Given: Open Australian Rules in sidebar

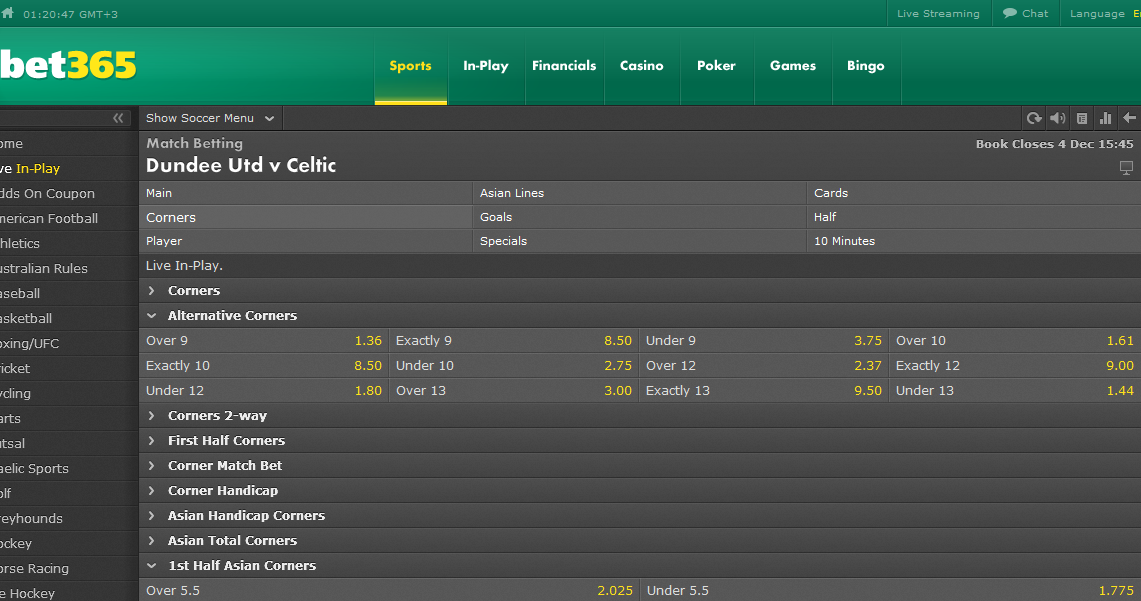Looking at the screenshot, I should pos(68,268).
